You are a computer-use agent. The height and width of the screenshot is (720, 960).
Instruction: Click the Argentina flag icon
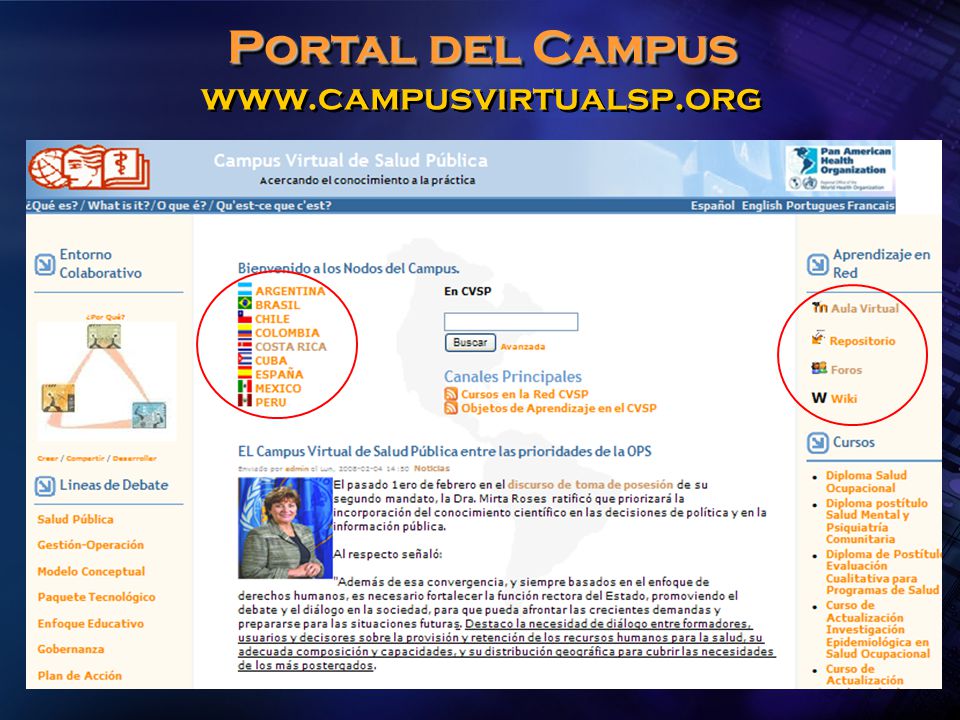pyautogui.click(x=245, y=290)
